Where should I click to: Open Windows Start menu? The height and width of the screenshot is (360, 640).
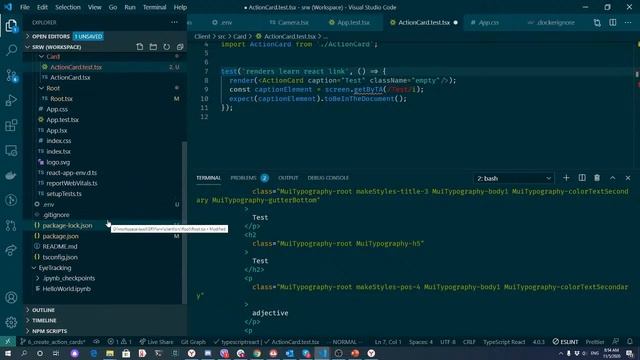point(8,353)
